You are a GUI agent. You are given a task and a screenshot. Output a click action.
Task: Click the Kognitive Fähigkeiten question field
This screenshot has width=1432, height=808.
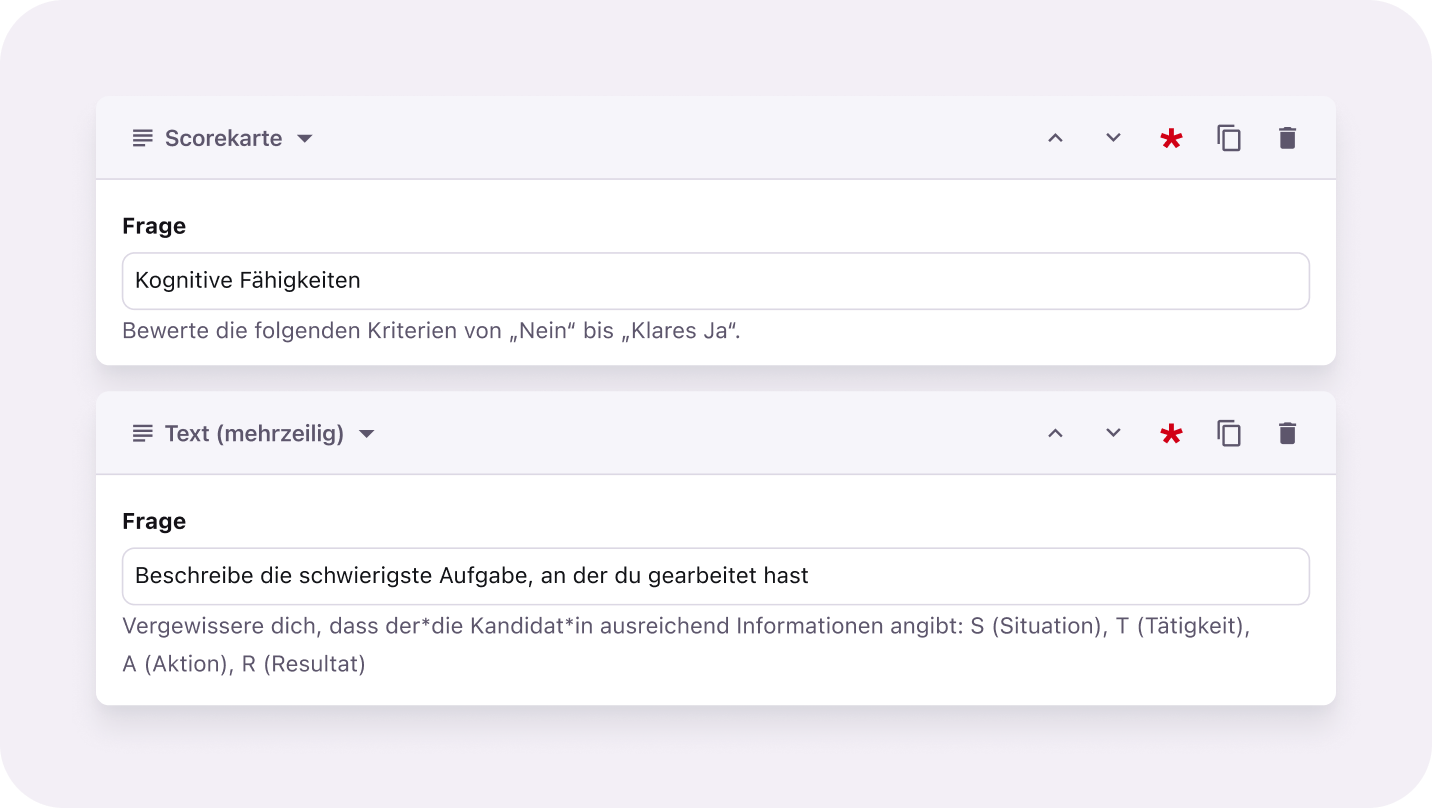[x=715, y=281]
